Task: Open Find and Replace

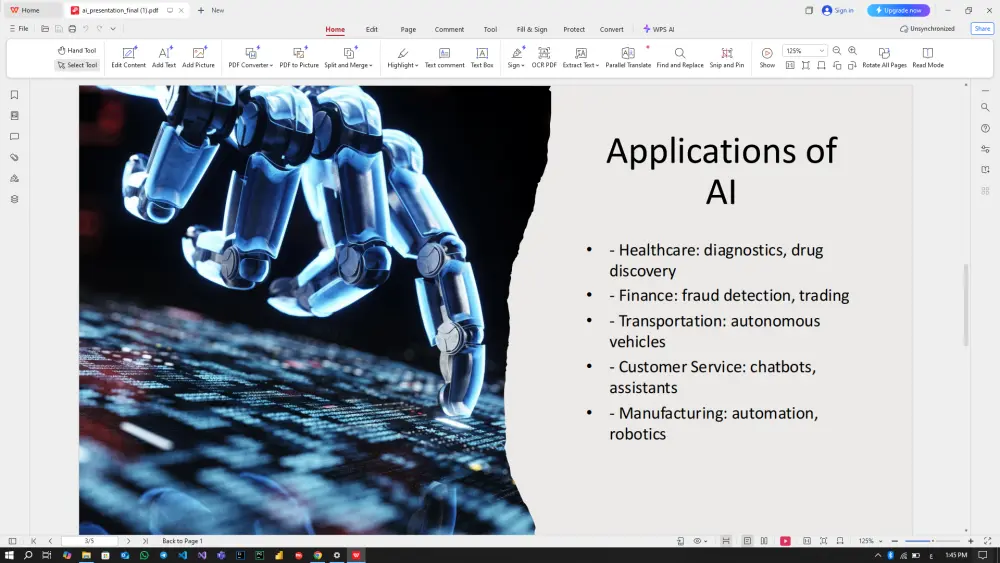Action: coord(680,57)
